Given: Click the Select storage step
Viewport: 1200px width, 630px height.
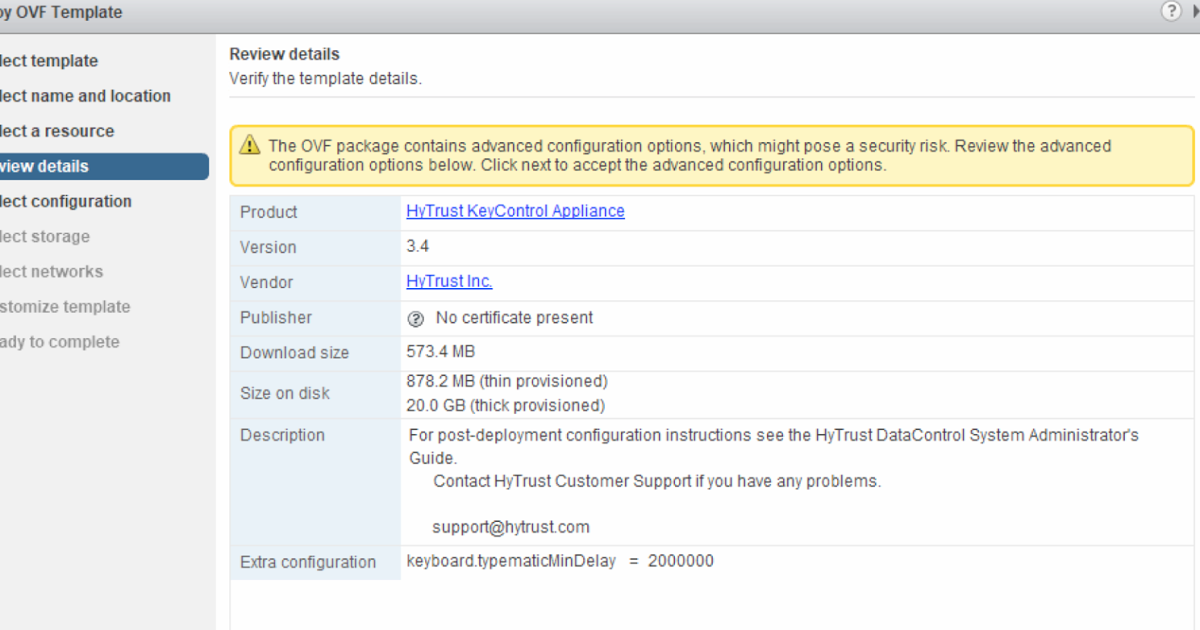Looking at the screenshot, I should pos(46,236).
